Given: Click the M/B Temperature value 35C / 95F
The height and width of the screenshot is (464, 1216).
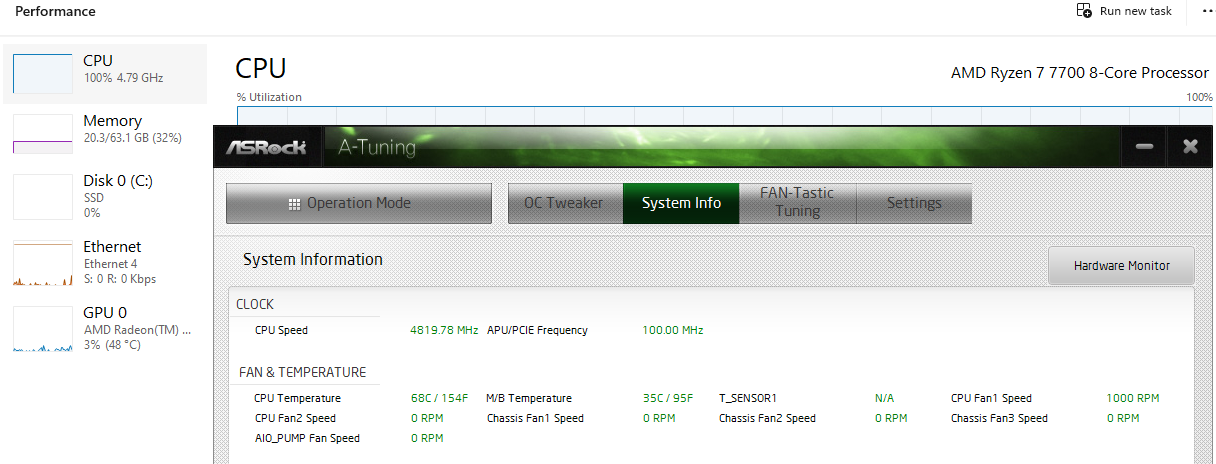Looking at the screenshot, I should pyautogui.click(x=668, y=398).
